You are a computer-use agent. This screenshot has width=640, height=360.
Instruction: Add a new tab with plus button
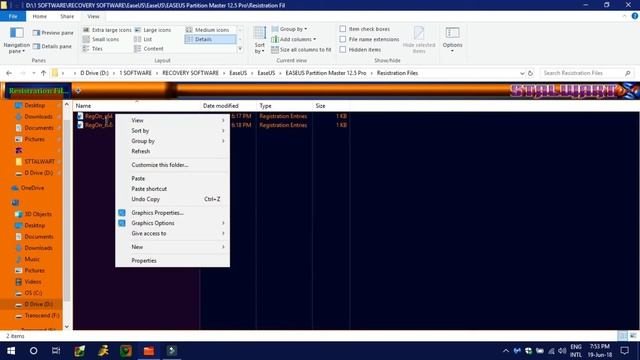pos(78,91)
